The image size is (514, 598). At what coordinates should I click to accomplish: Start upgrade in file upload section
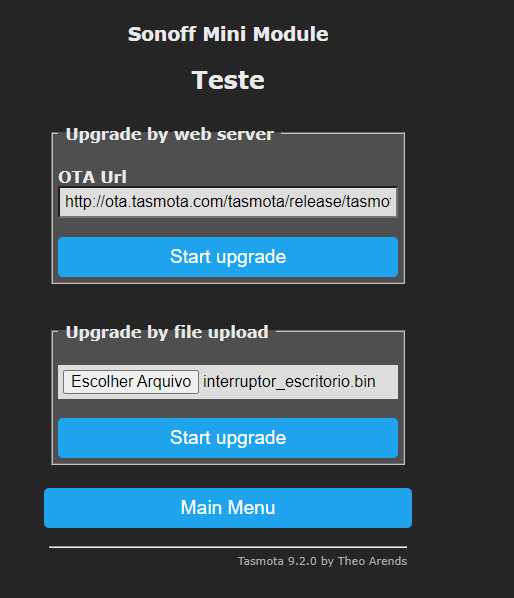point(228,438)
